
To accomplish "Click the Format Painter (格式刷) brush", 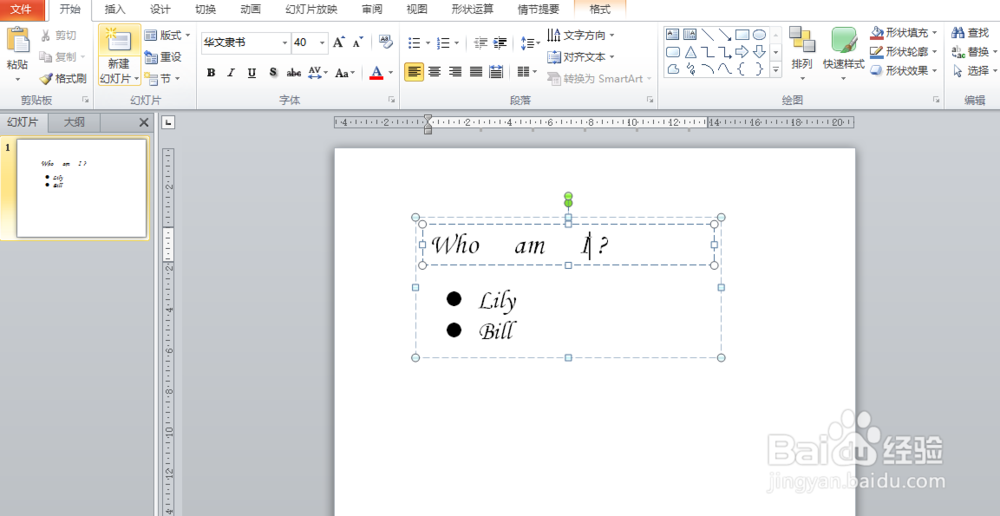I will (63, 78).
